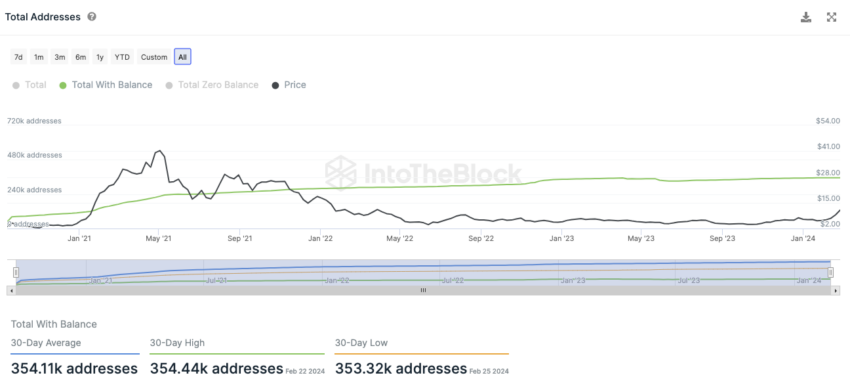Click the Sep '23 x-axis label
The width and height of the screenshot is (850, 390).
coord(723,238)
